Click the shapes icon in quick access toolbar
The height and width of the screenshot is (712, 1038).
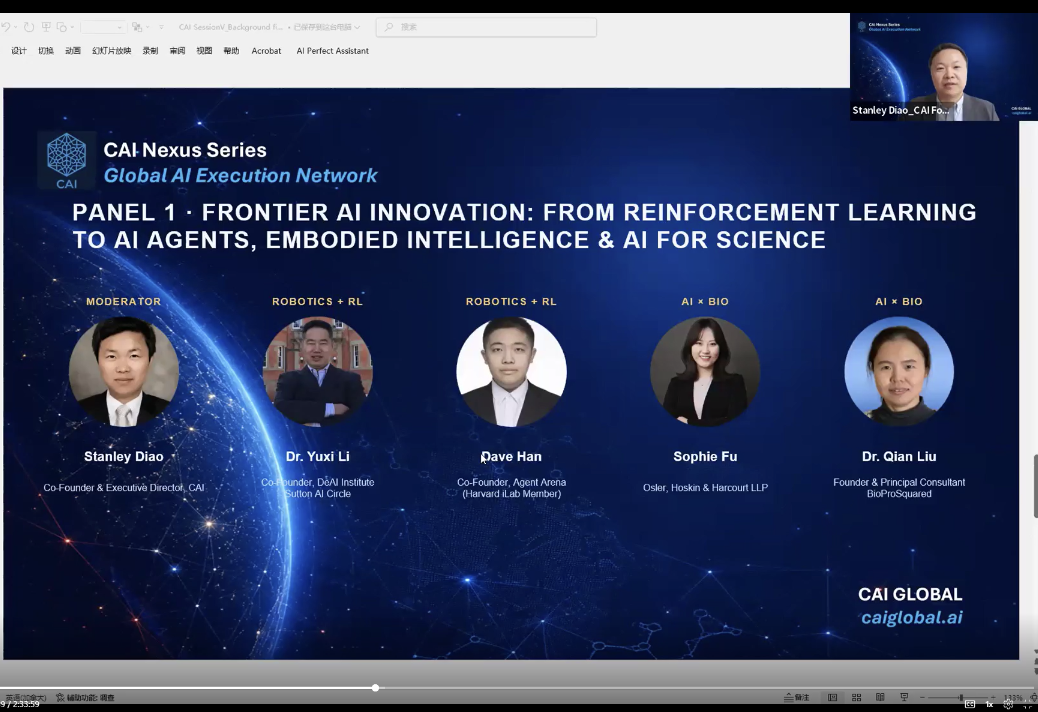coord(62,27)
